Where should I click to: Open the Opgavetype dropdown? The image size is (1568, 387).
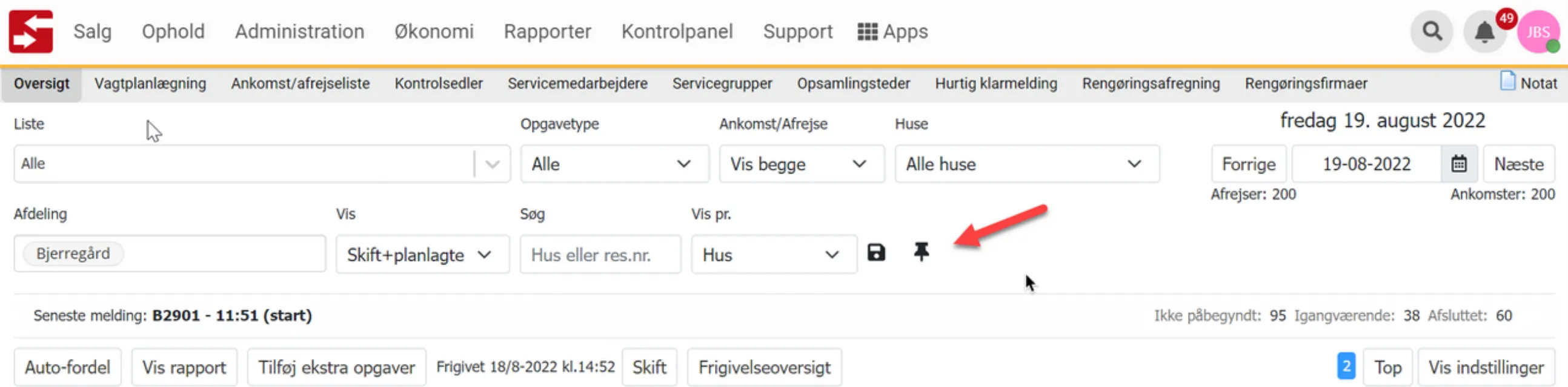(614, 163)
